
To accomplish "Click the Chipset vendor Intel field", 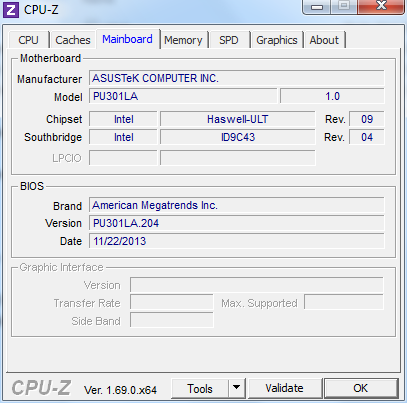I will pyautogui.click(x=123, y=119).
